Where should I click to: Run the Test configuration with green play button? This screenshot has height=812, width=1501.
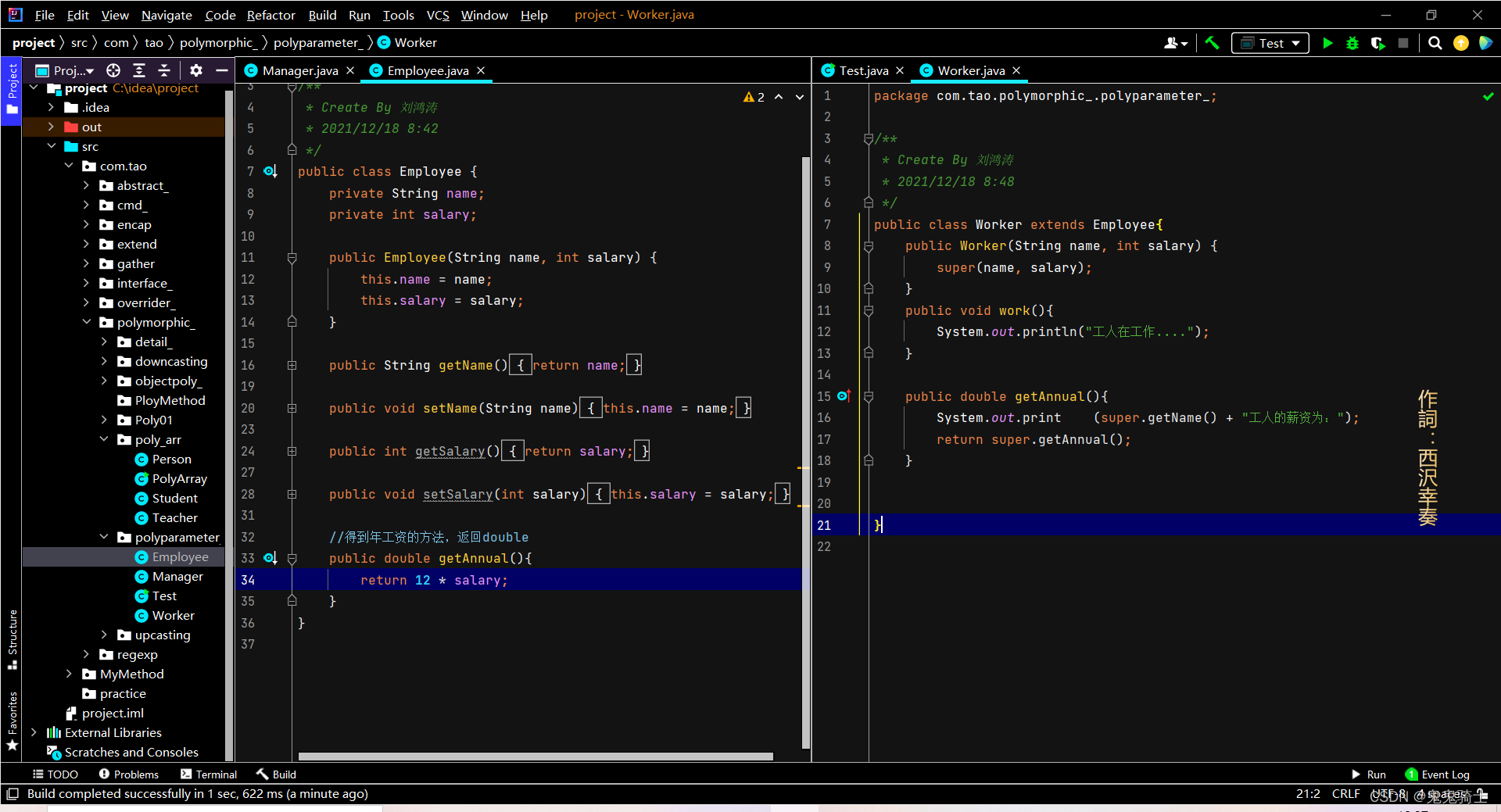pos(1327,43)
